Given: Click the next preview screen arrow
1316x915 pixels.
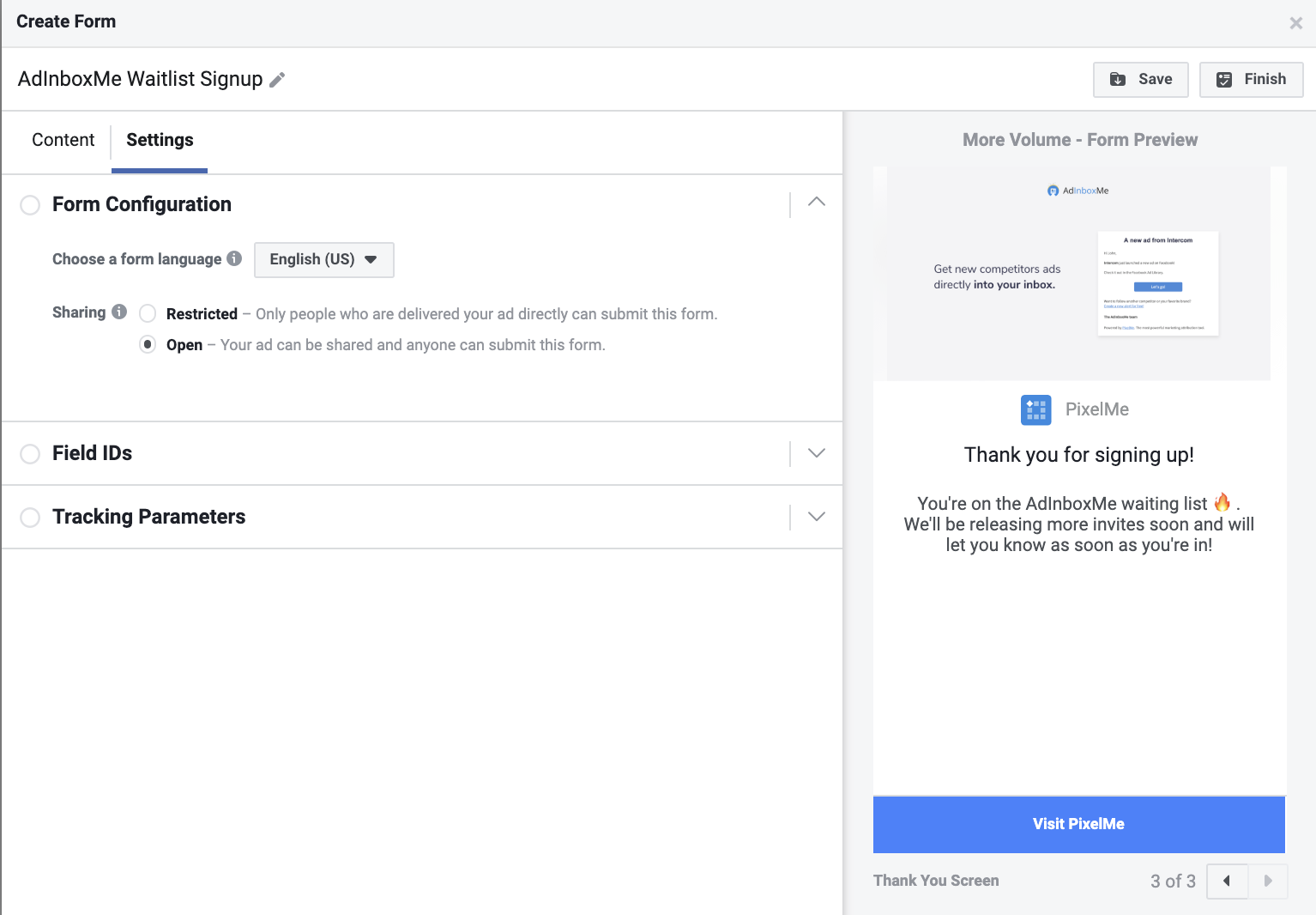Looking at the screenshot, I should click(x=1268, y=881).
